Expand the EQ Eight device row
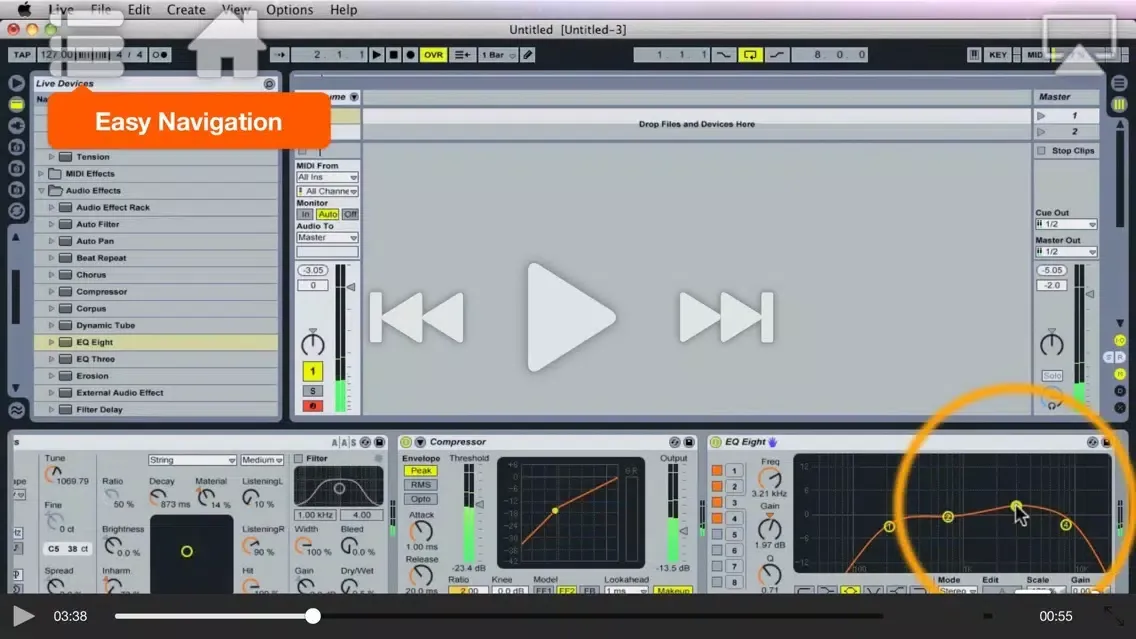Image resolution: width=1136 pixels, height=639 pixels. tap(51, 342)
